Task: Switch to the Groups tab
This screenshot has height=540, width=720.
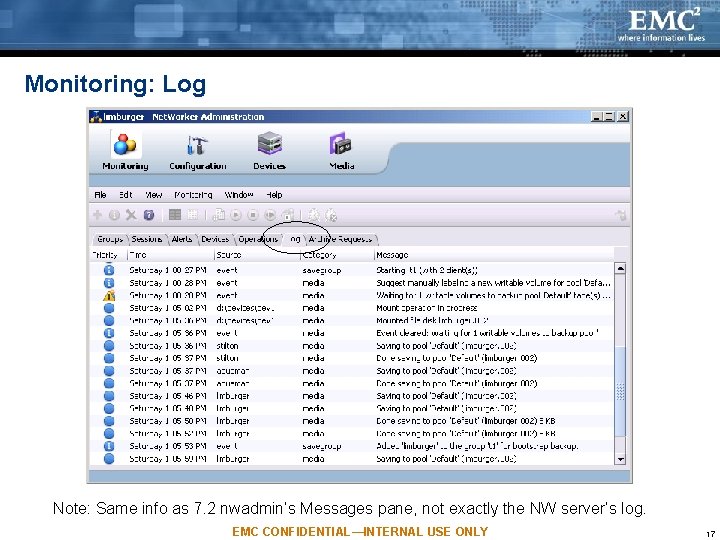Action: [x=110, y=239]
